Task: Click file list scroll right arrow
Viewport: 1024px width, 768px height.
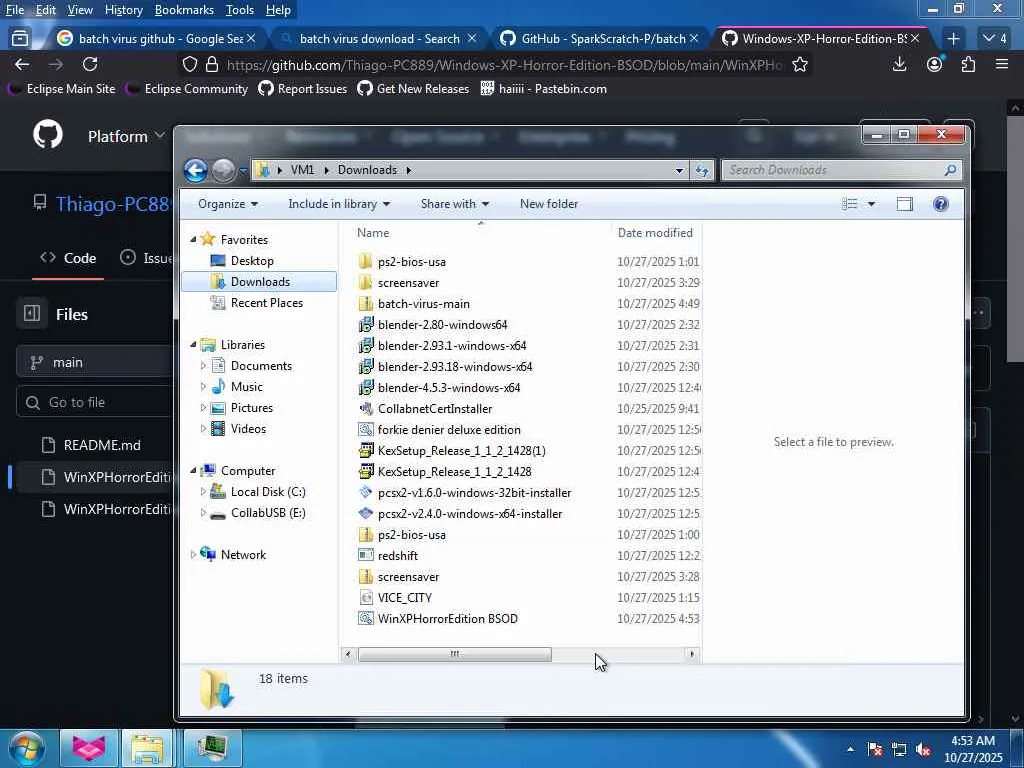Action: (x=692, y=654)
